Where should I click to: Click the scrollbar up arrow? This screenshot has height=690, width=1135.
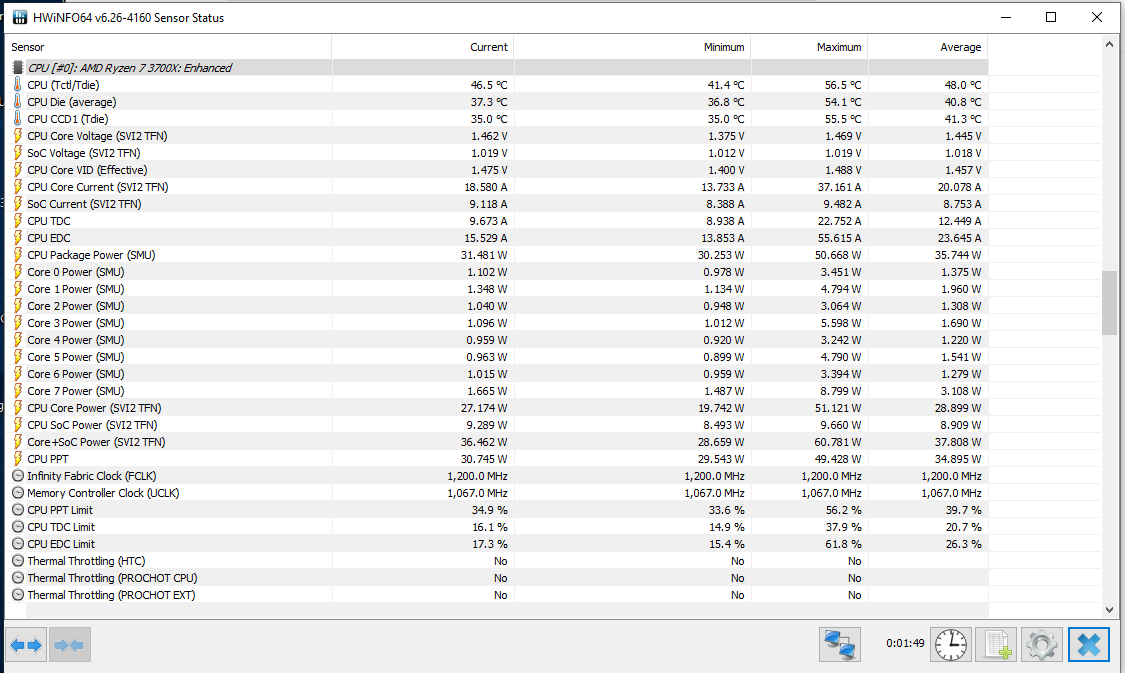click(x=1109, y=45)
